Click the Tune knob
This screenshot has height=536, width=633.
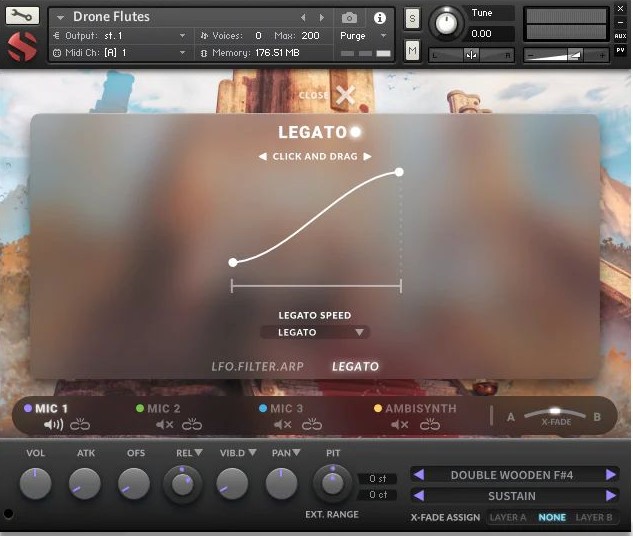click(x=446, y=23)
